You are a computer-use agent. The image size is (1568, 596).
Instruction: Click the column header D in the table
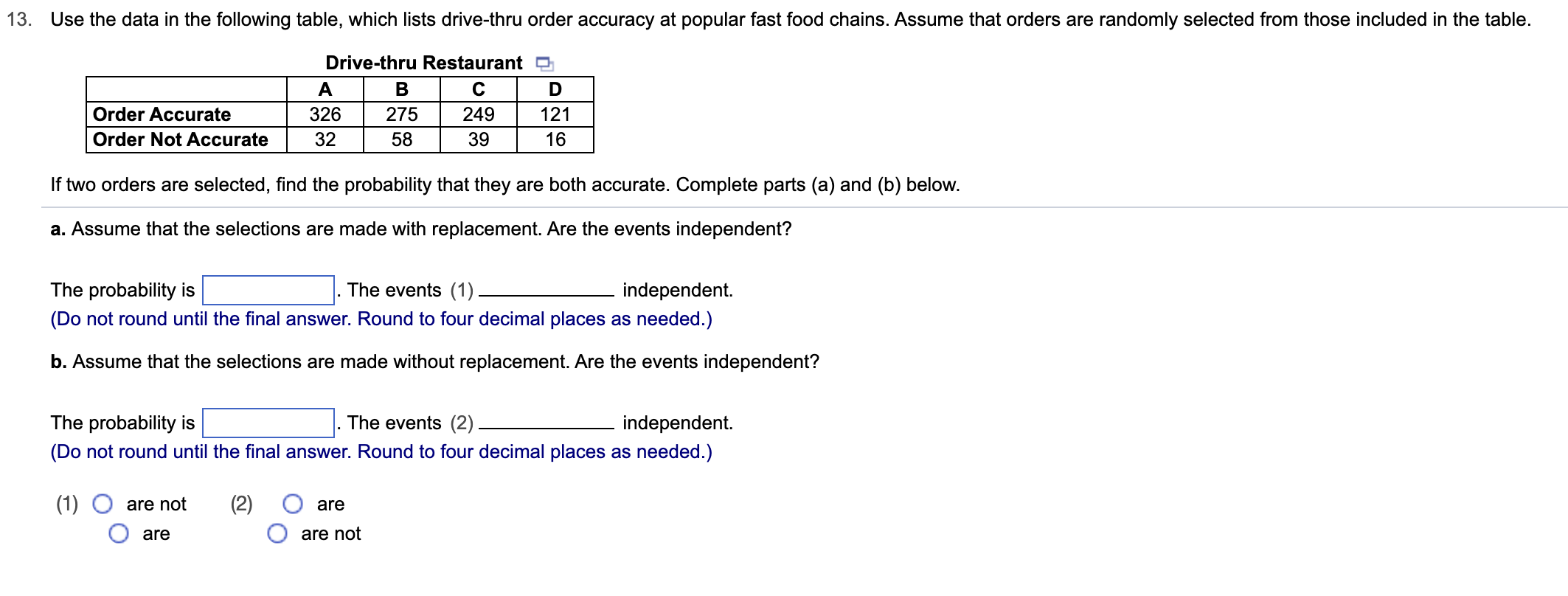[x=555, y=89]
